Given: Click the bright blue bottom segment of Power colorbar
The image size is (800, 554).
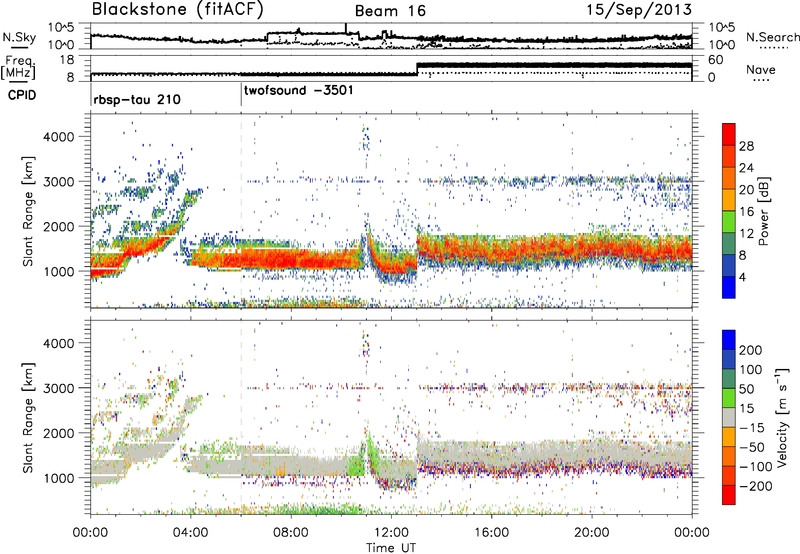Looking at the screenshot, I should 729,287.
